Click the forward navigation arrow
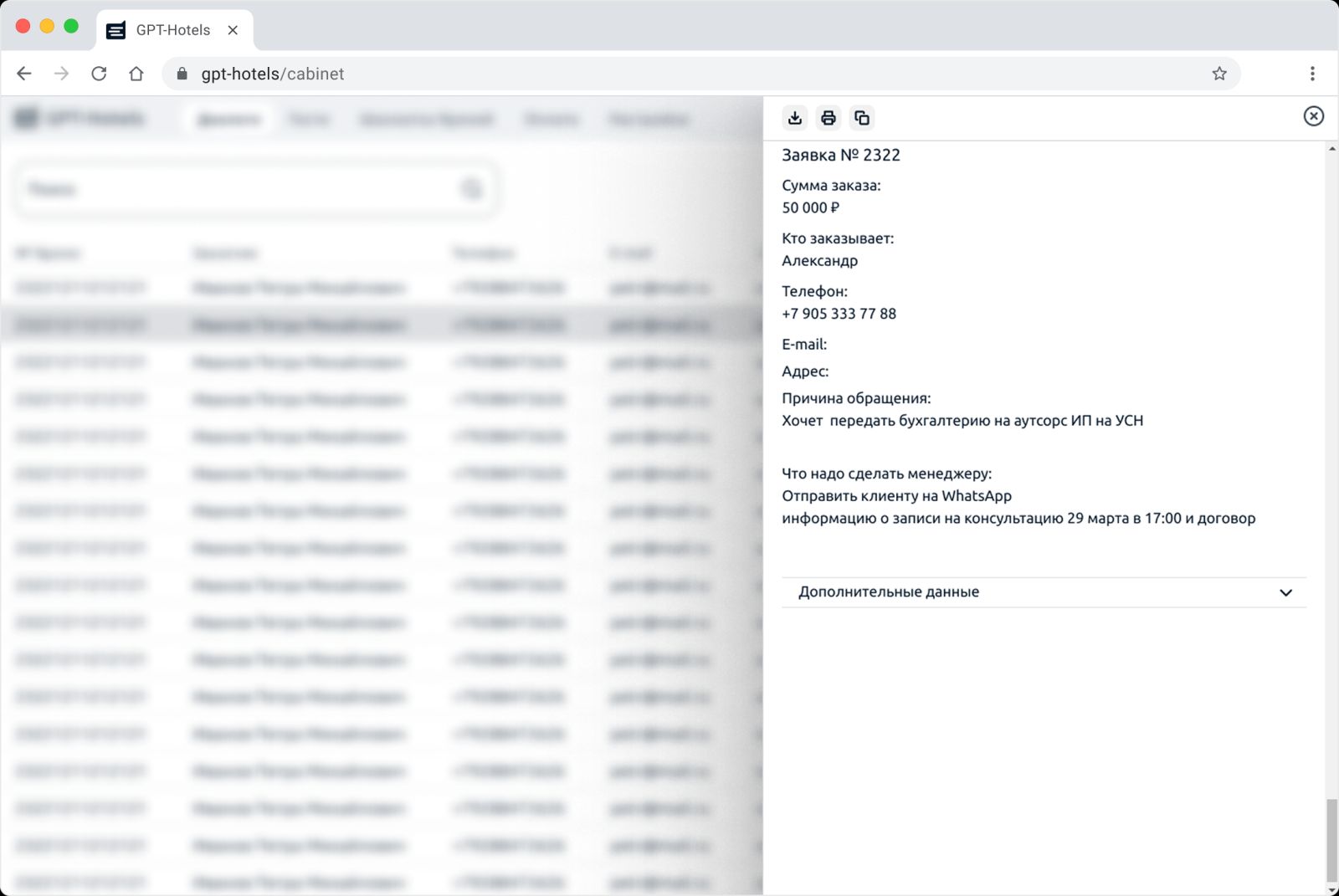Viewport: 1339px width, 896px height. 61,74
